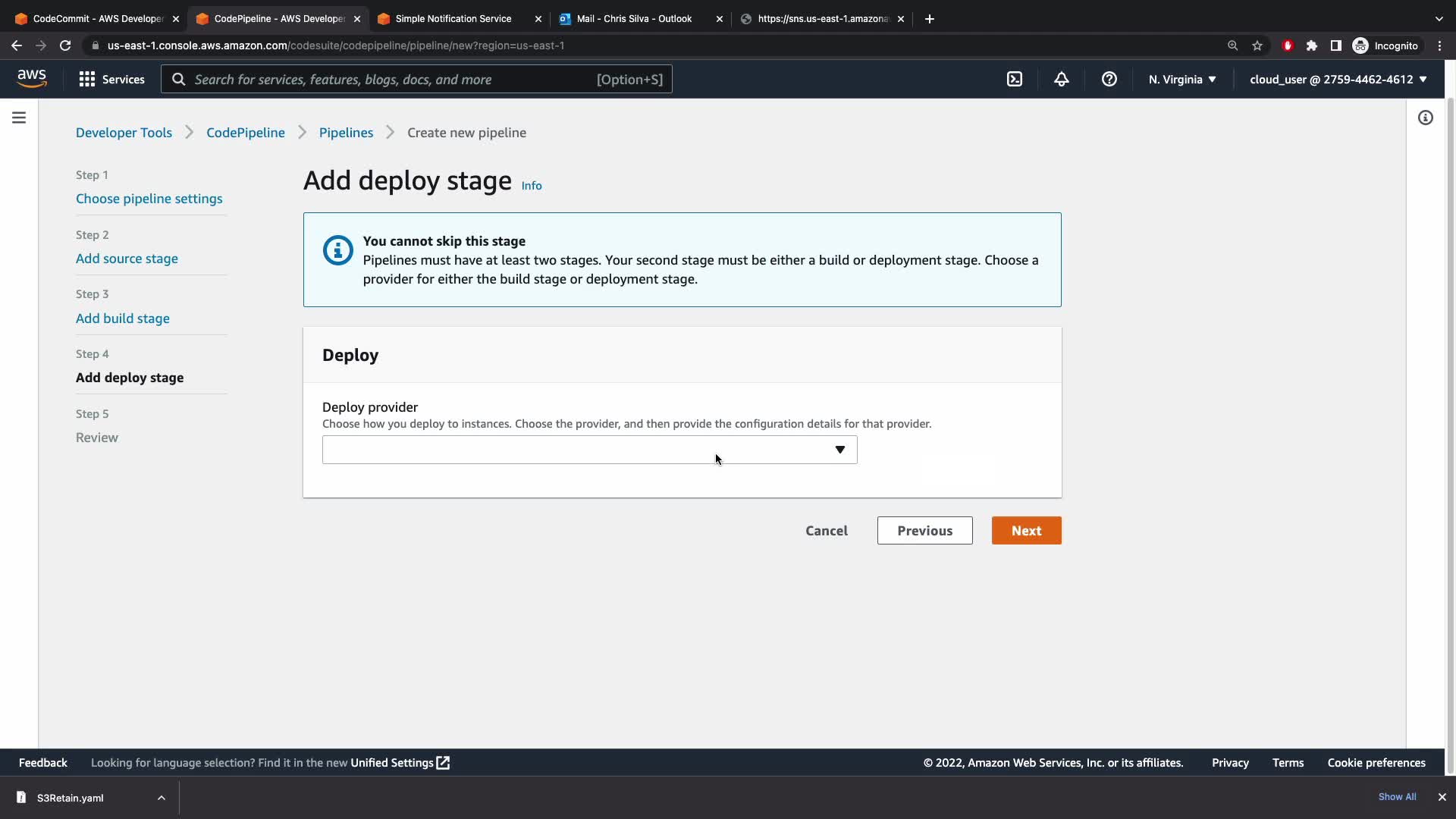Click the orange Next button
Viewport: 1456px width, 819px height.
pyautogui.click(x=1026, y=531)
